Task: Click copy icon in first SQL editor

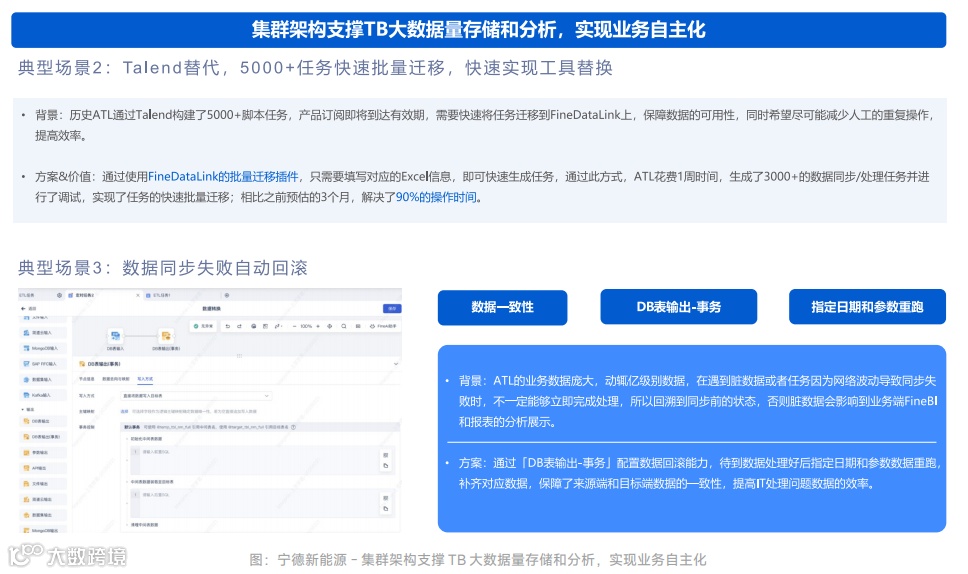Action: point(386,465)
